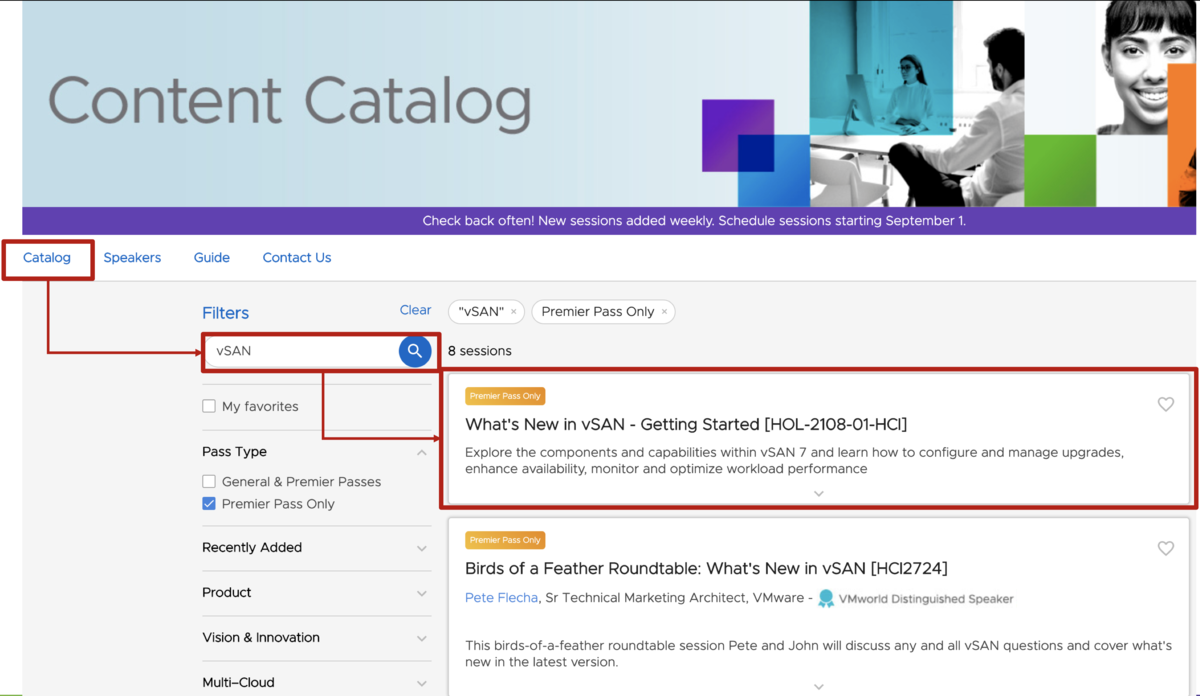Expand Birds of a Feather session details chevron
This screenshot has height=696, width=1200.
point(819,686)
